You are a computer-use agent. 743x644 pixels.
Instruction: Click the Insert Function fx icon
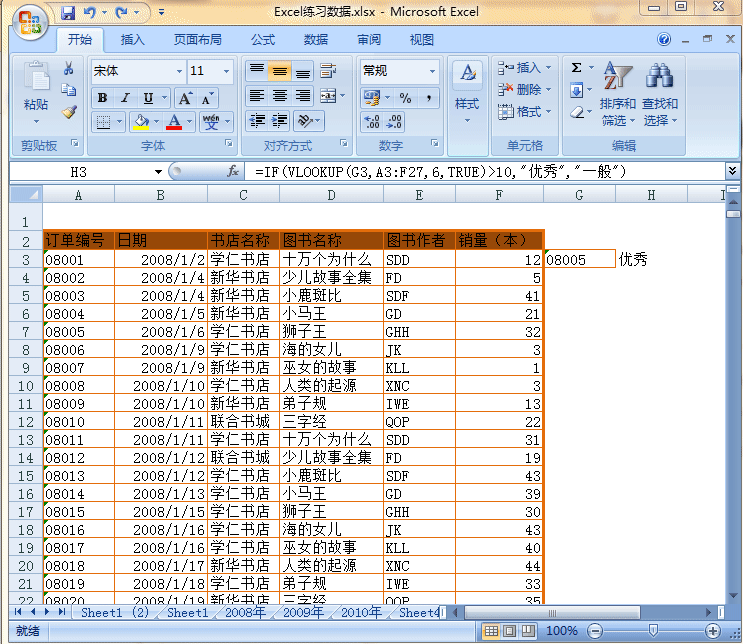pyautogui.click(x=233, y=172)
